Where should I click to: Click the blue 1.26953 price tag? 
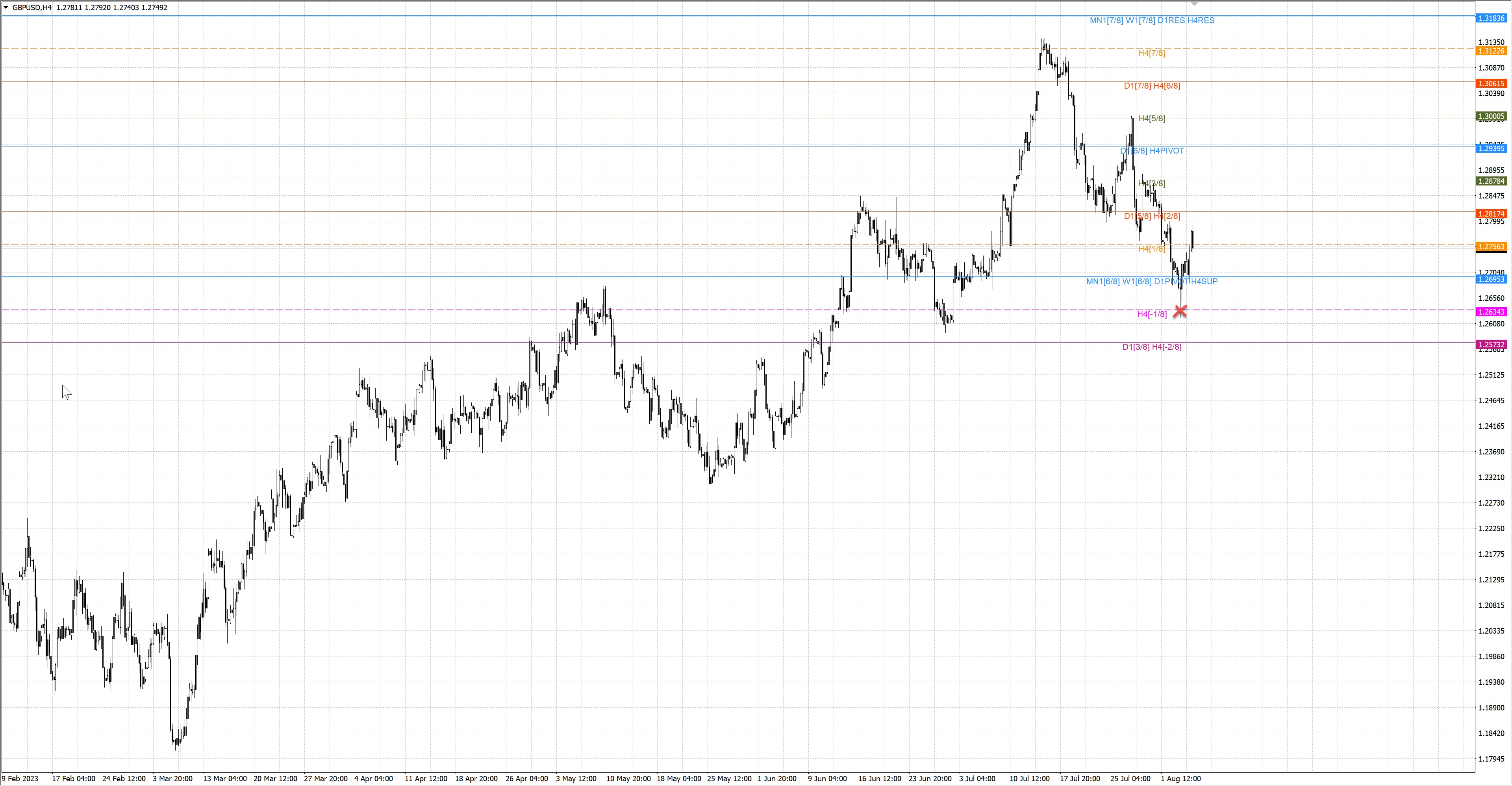pyautogui.click(x=1491, y=280)
